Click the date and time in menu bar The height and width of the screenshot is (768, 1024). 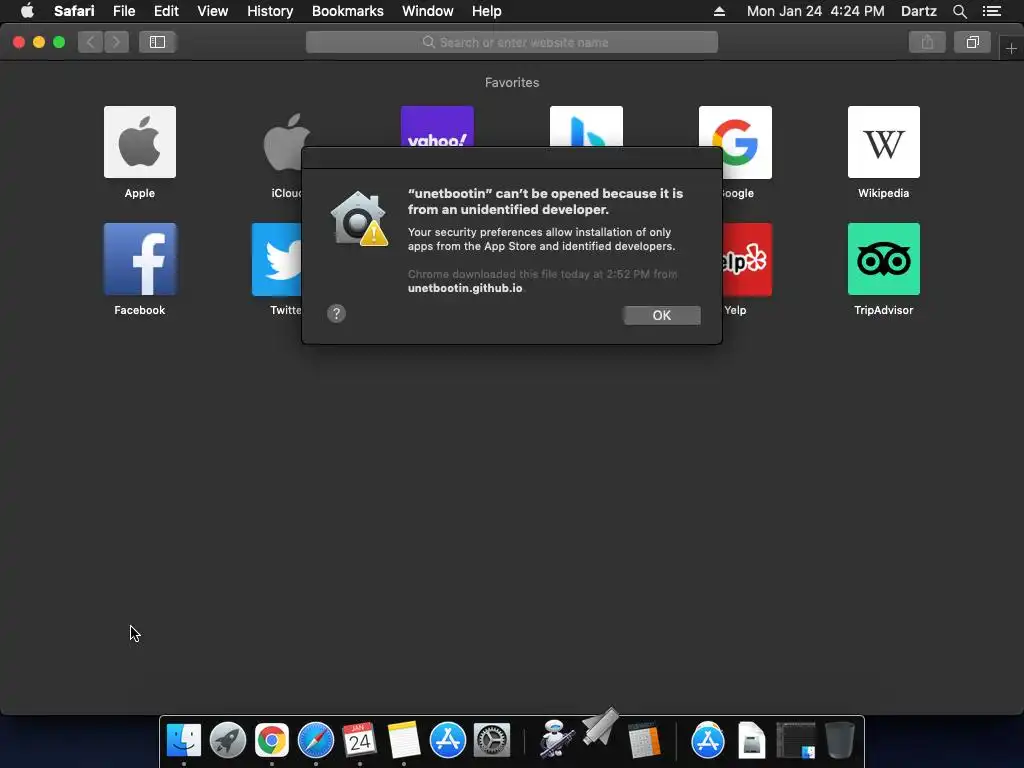pos(816,11)
